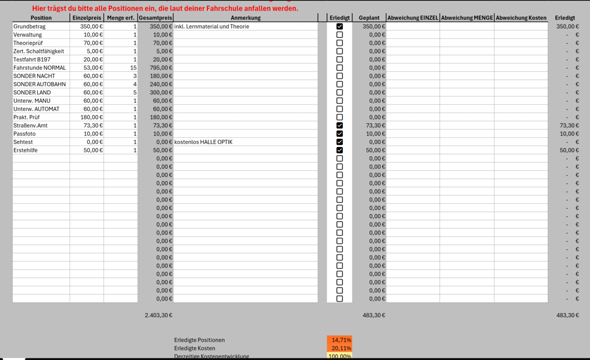Click the Anmerkung column header

point(245,18)
